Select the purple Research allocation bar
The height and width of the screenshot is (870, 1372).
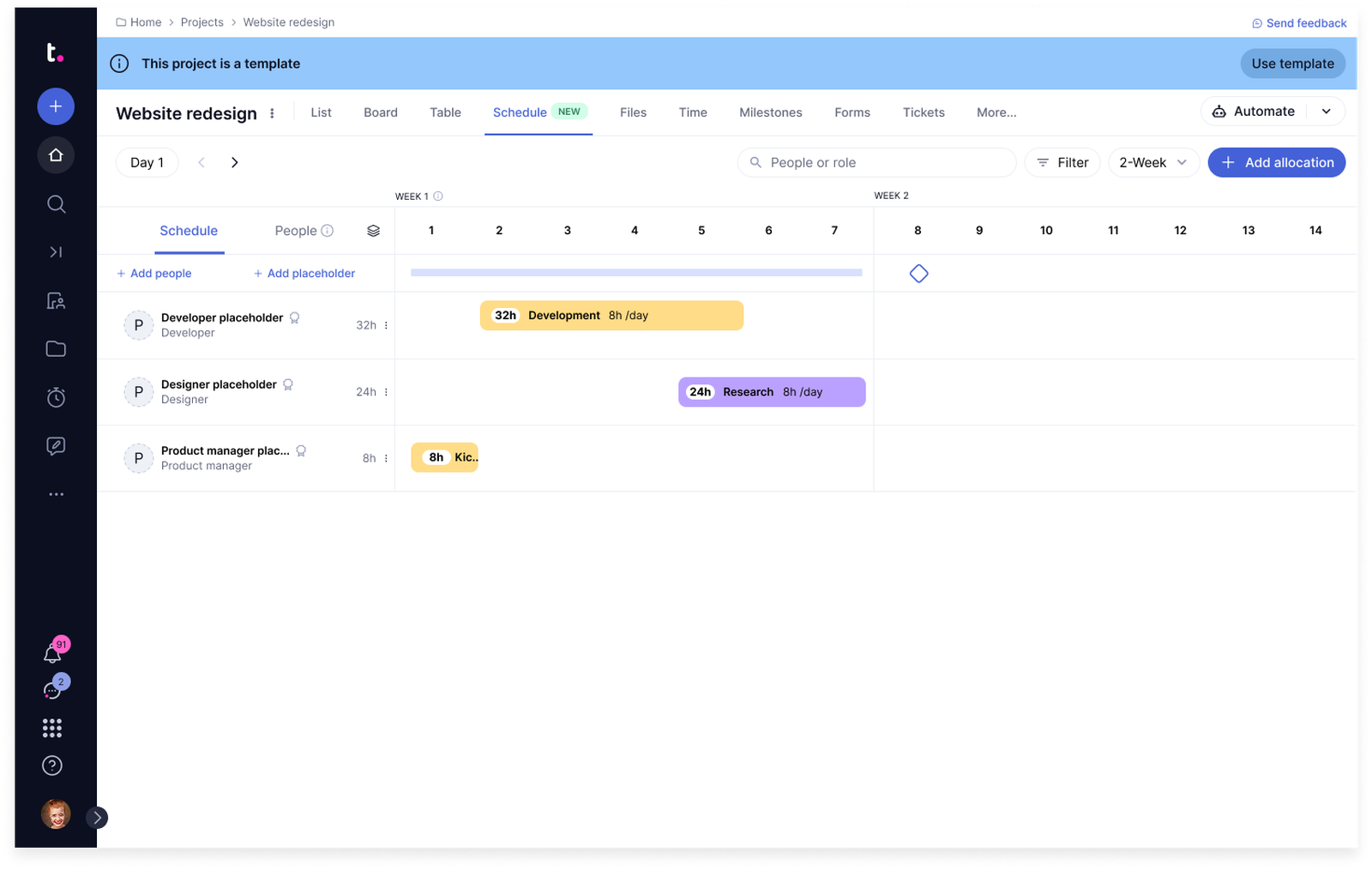pos(771,392)
